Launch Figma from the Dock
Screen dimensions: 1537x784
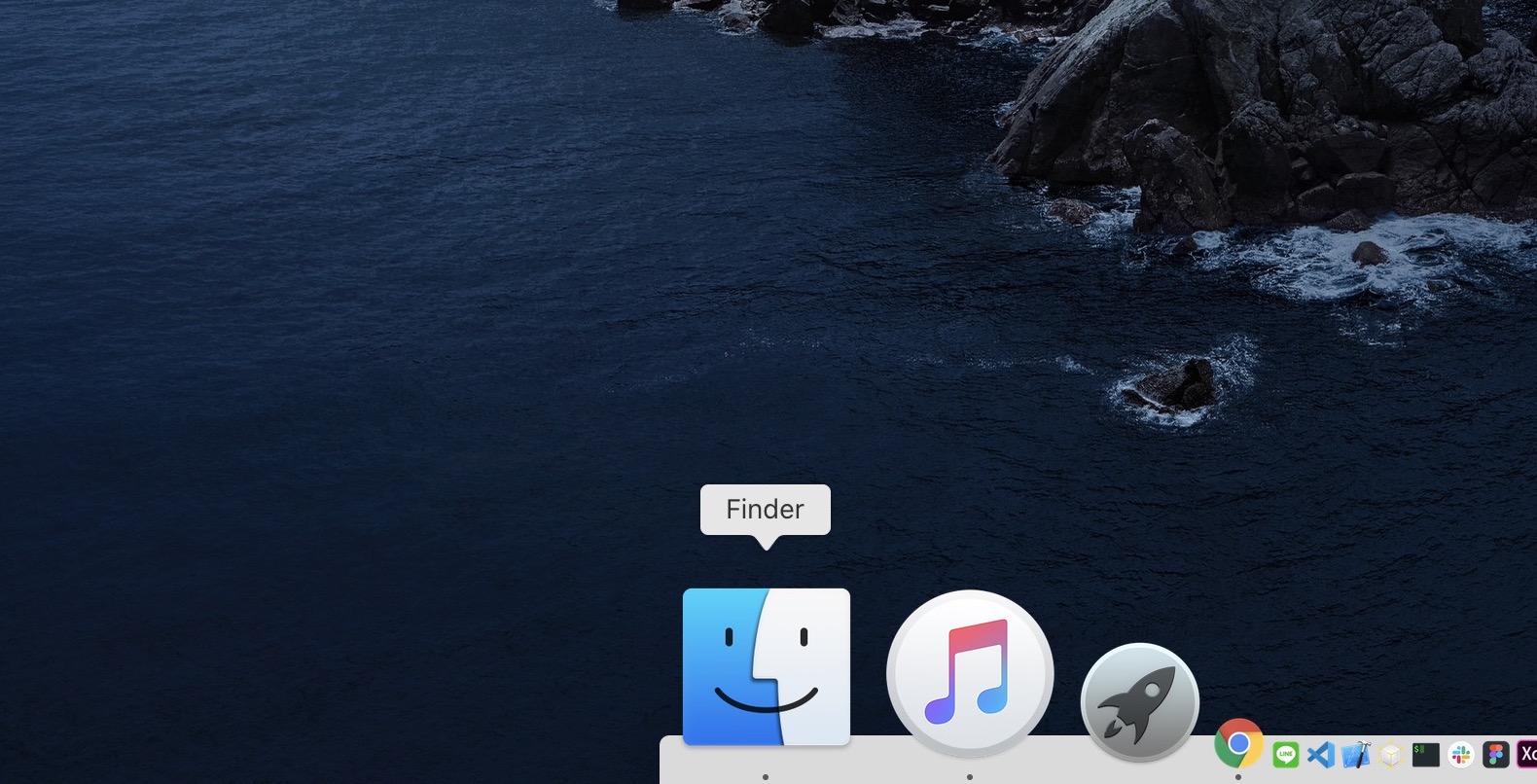pos(1496,754)
